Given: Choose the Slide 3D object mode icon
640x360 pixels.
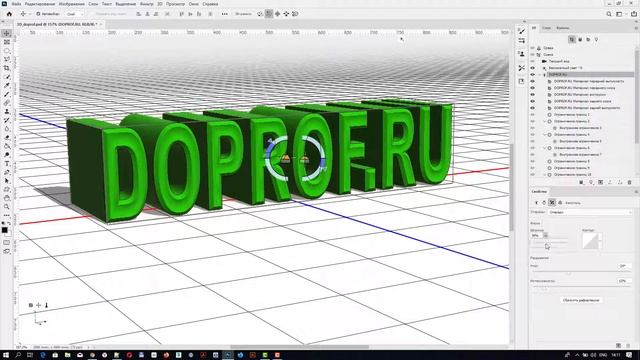Looking at the screenshot, I should (x=286, y=14).
